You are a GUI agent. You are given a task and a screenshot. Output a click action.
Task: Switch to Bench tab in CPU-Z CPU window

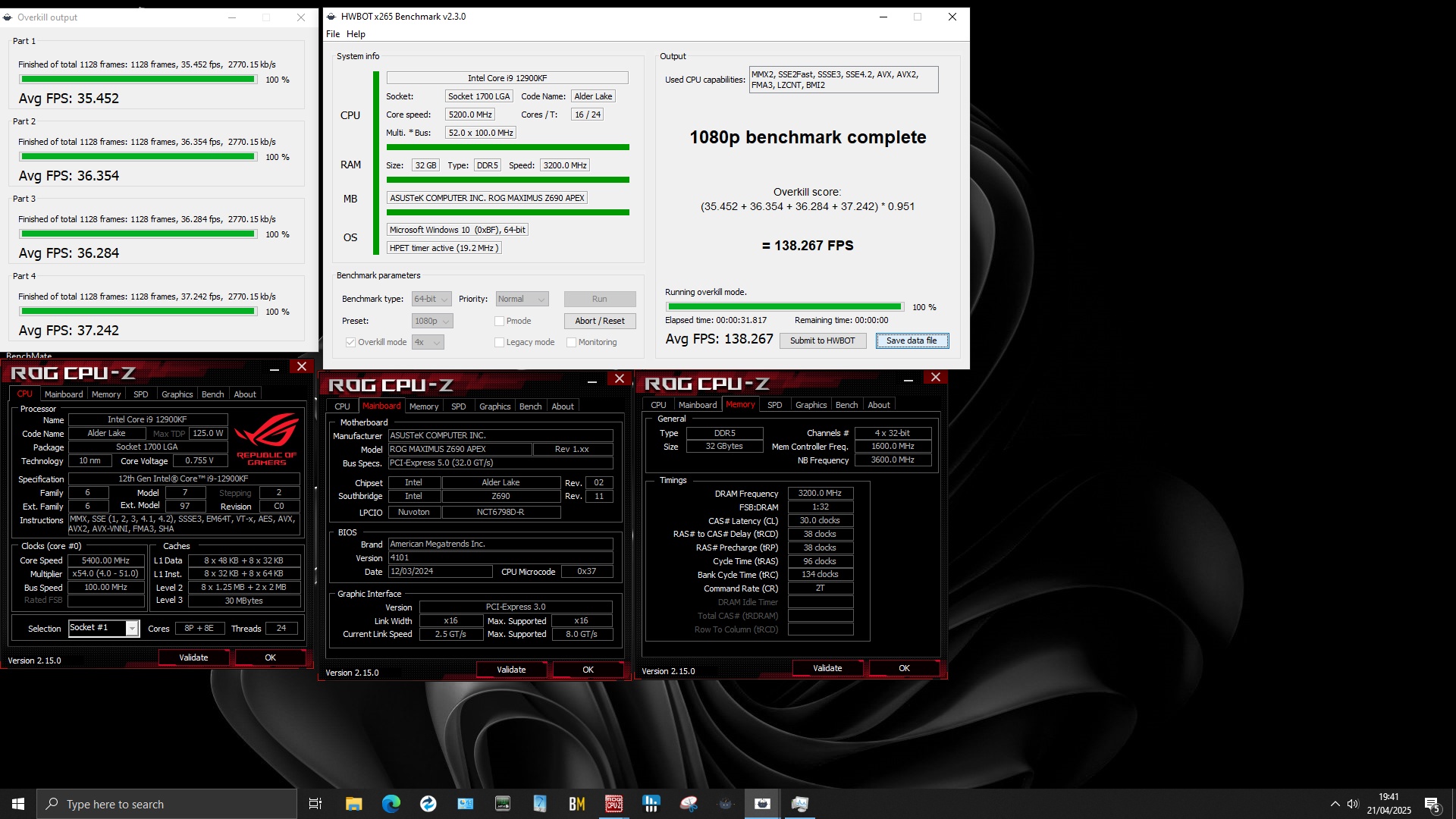click(212, 394)
